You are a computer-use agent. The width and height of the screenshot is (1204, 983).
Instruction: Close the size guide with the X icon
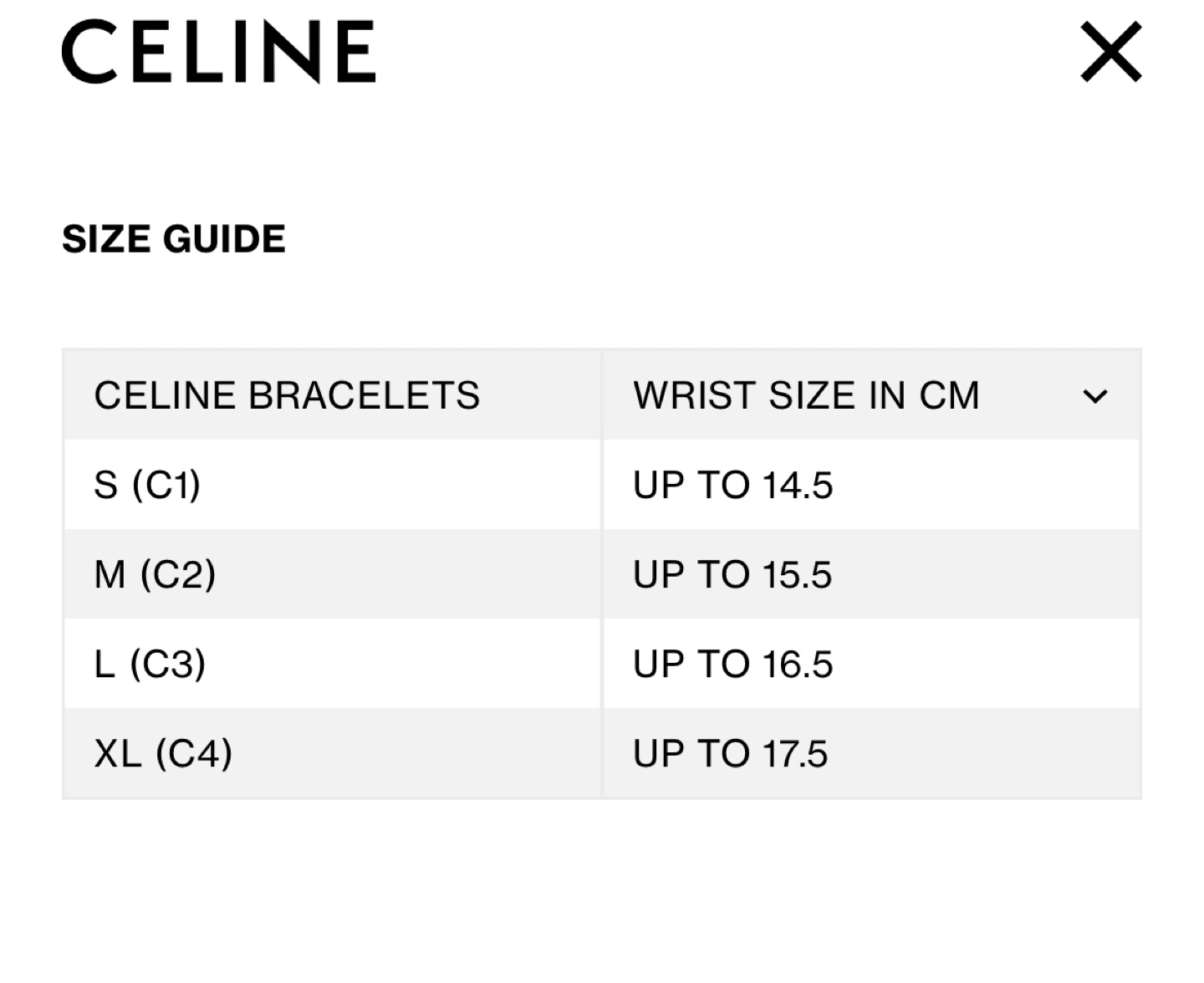(x=1110, y=52)
